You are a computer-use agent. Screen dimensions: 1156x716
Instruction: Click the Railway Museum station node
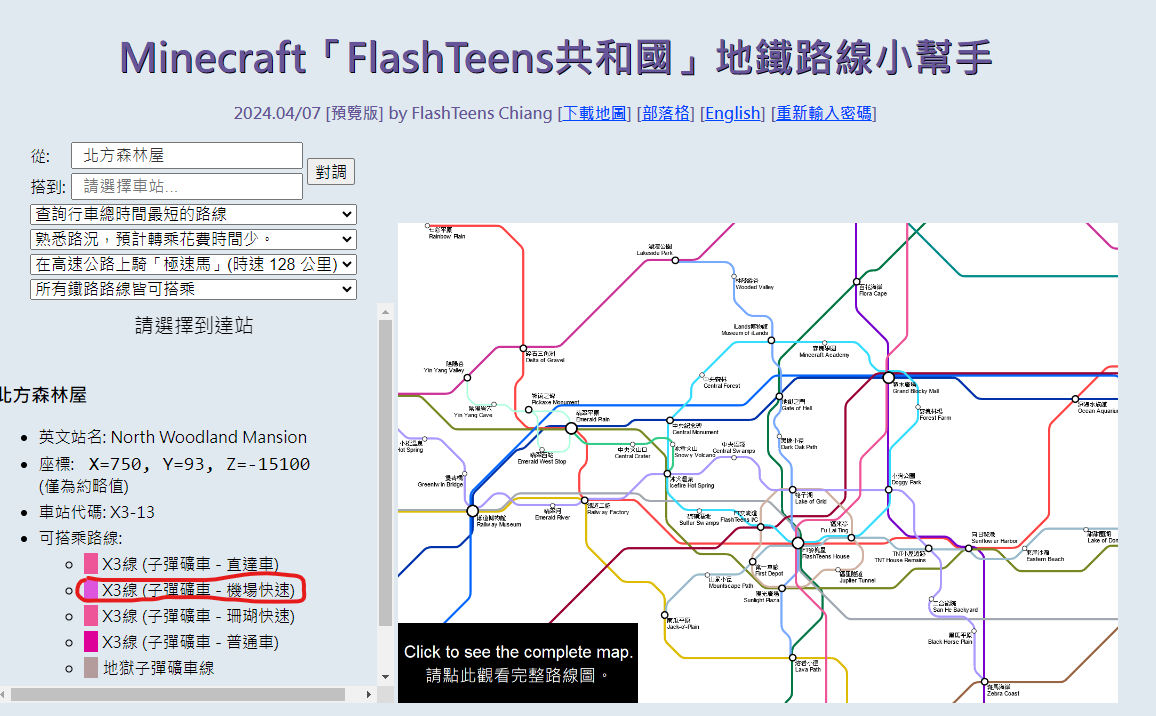coord(473,511)
